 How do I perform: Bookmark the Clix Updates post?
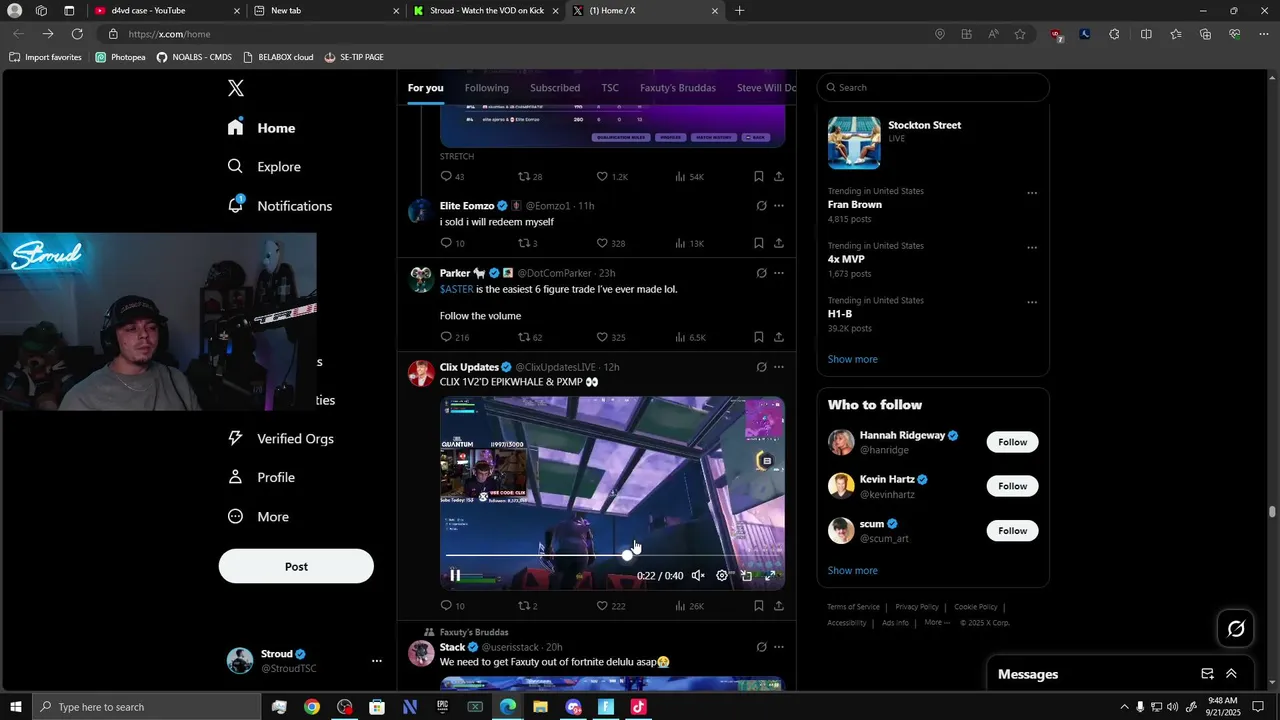tap(759, 606)
